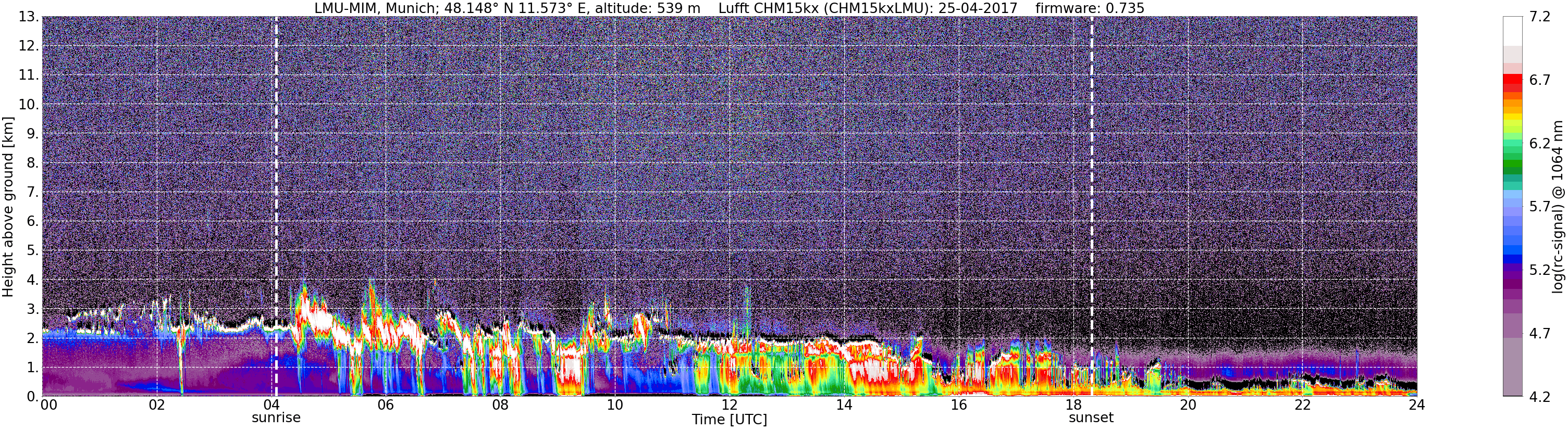Click the colorbar label 'log(rc-signal) @ 1064 nm'

pos(1558,207)
